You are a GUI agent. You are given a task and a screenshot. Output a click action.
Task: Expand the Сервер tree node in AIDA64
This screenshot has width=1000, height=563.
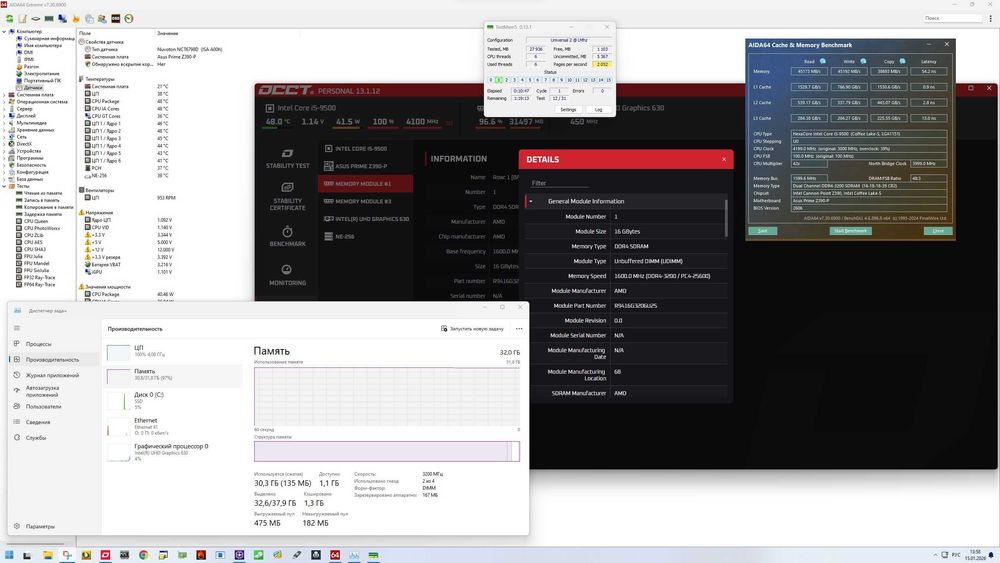(4, 108)
